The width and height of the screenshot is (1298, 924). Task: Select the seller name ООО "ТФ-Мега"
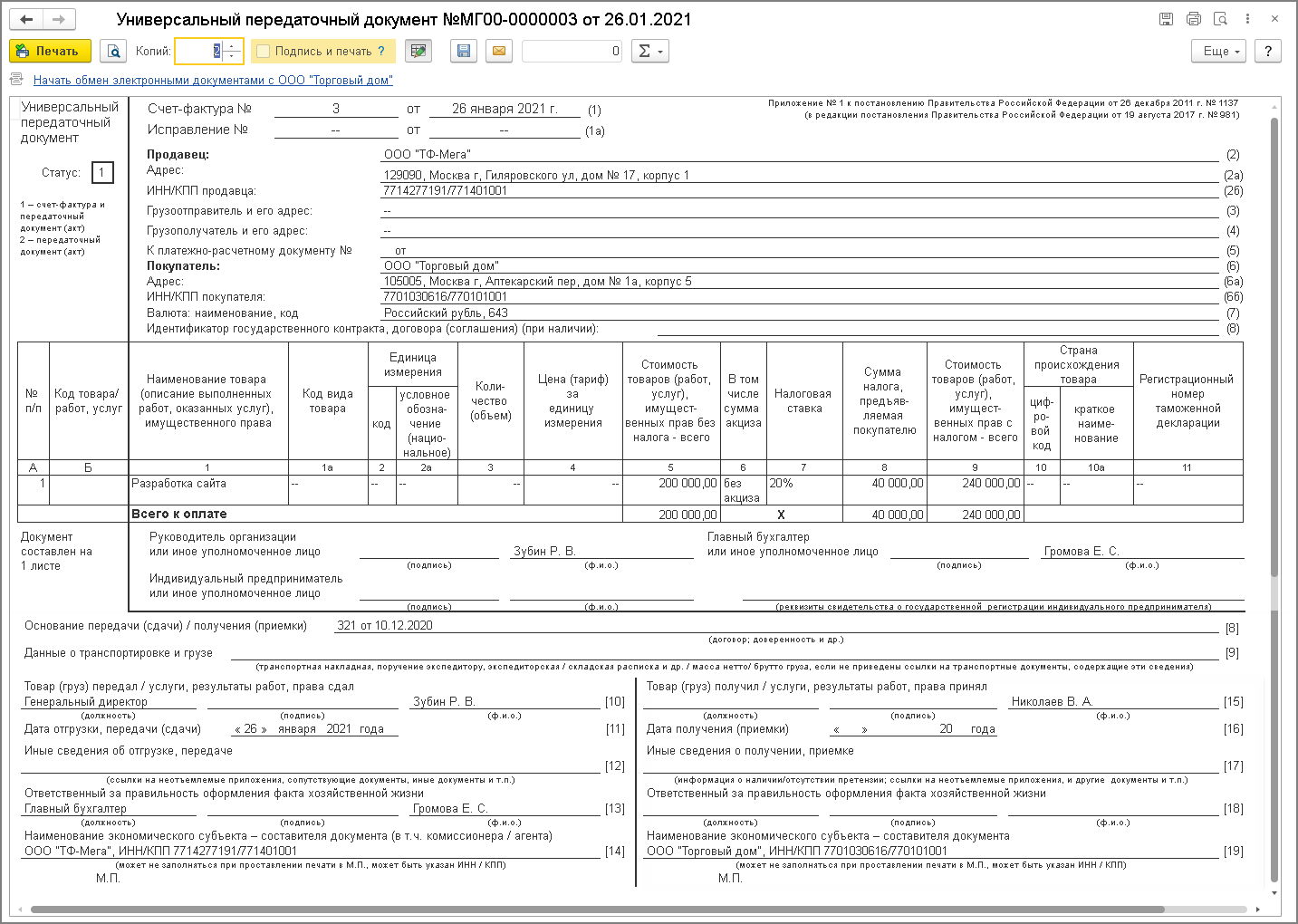click(x=428, y=154)
